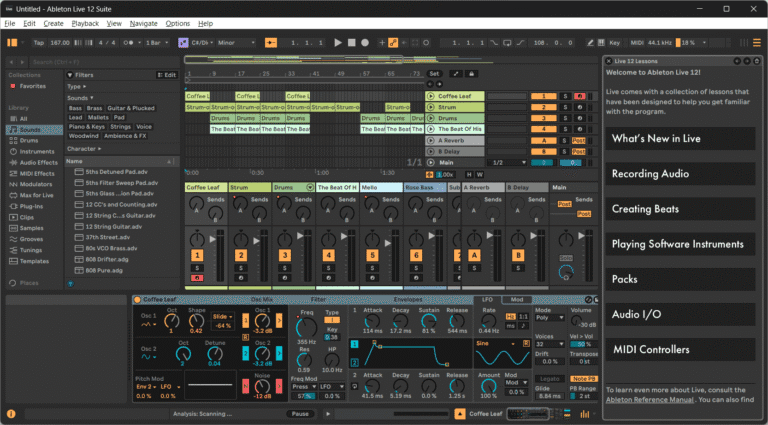
Task: Click the browser search field
Action: click(104, 62)
